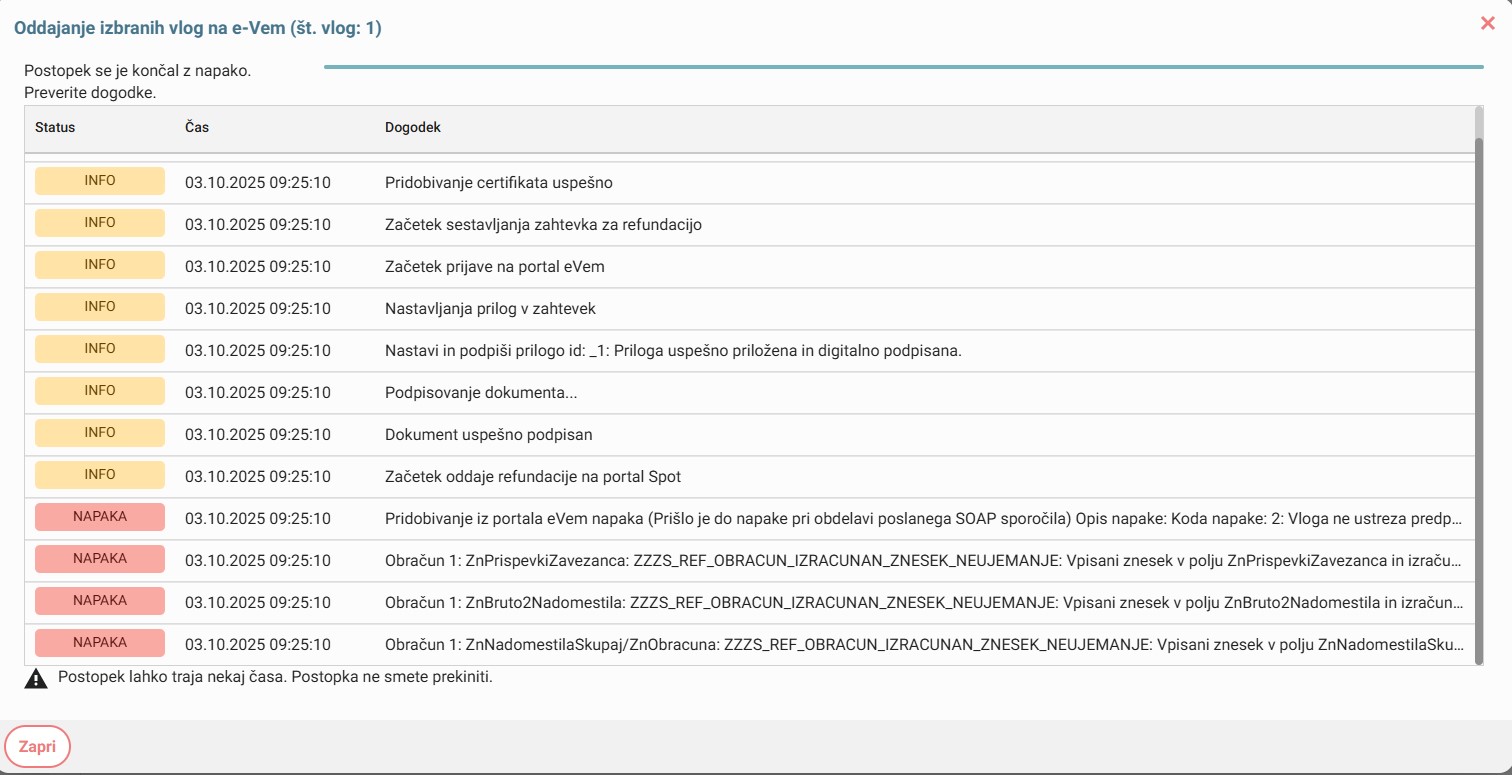Click the Čas column header
The height and width of the screenshot is (775, 1512).
click(197, 128)
